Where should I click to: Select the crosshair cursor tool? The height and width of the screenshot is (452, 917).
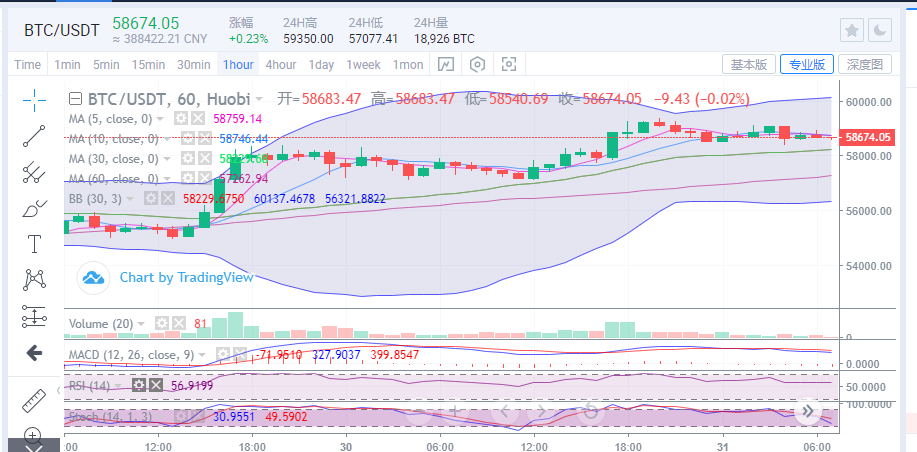[35, 101]
